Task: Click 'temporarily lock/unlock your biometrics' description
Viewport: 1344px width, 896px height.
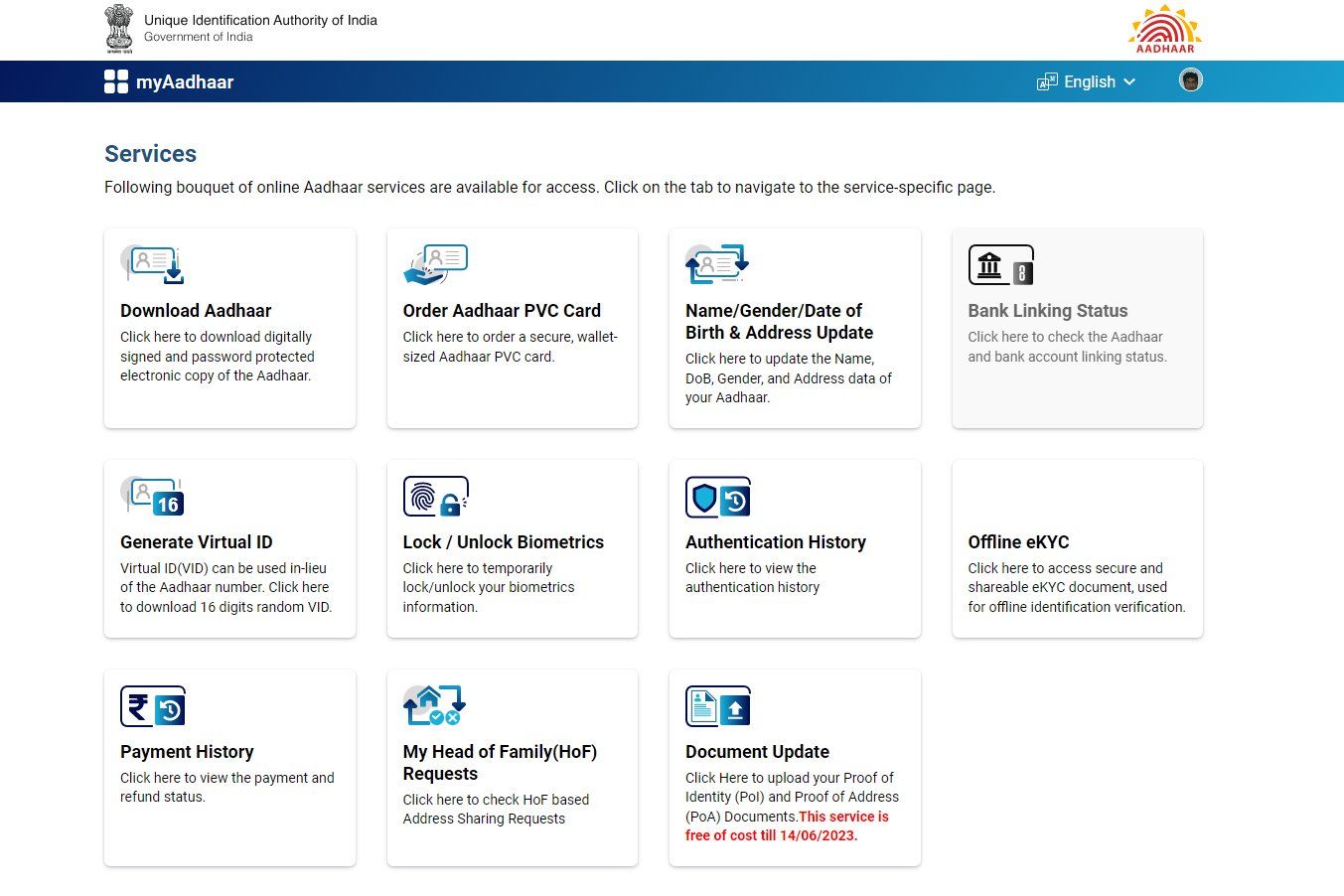Action: pos(489,588)
